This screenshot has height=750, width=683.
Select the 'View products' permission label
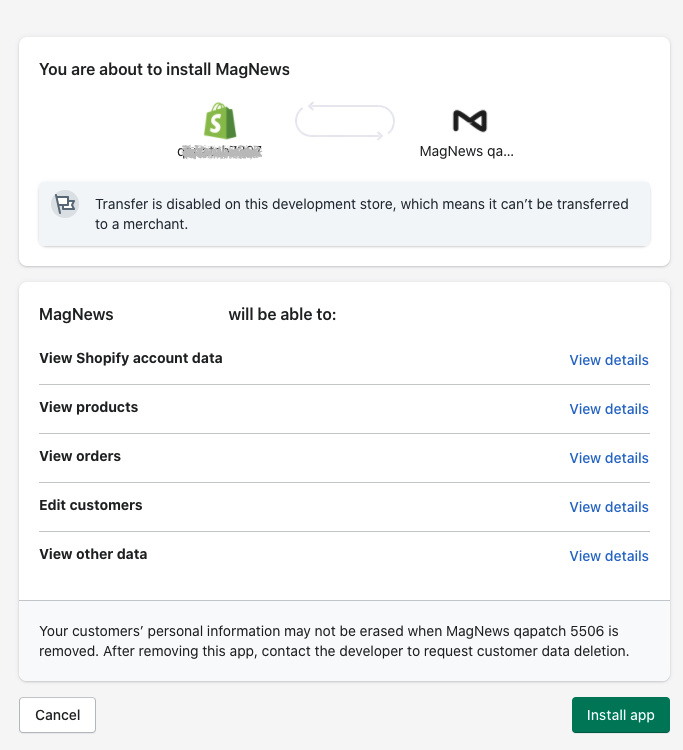88,407
